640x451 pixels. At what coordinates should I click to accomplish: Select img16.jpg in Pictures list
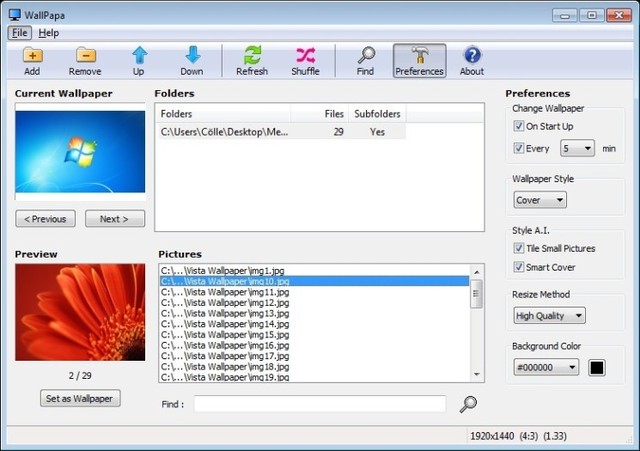[x=314, y=345]
